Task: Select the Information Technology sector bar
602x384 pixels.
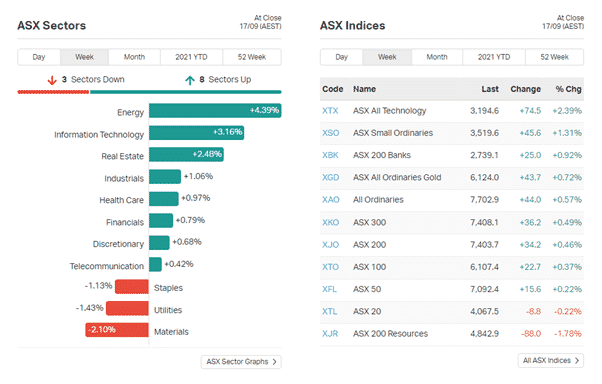Action: (x=197, y=132)
